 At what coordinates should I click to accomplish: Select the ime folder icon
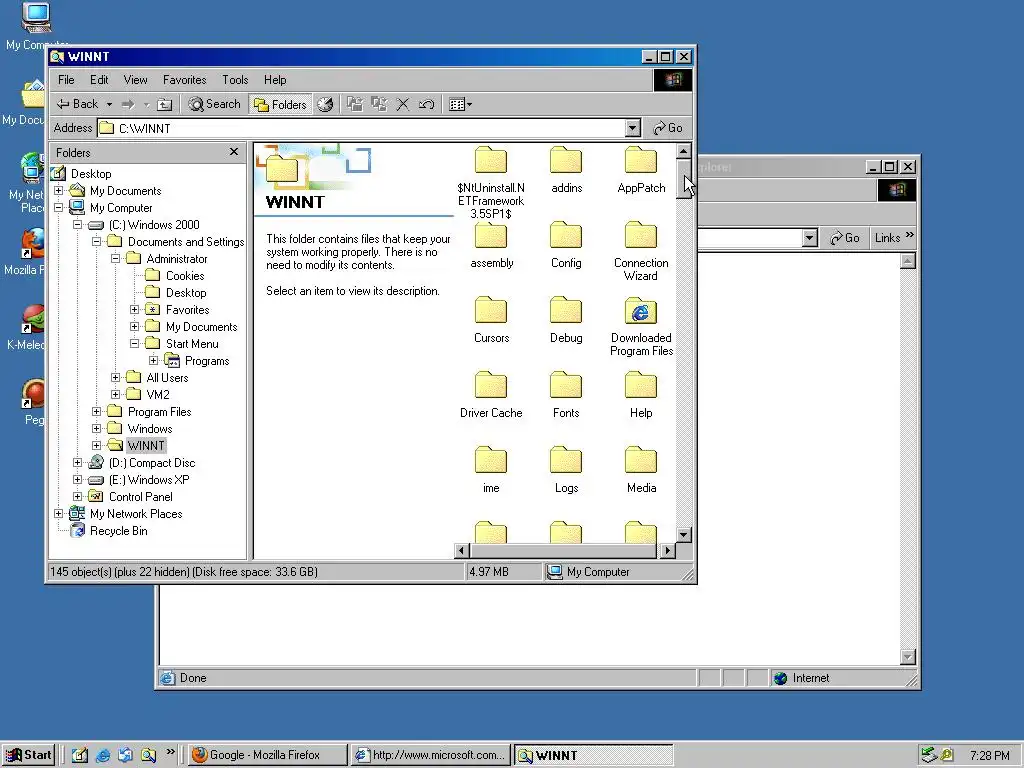pos(491,460)
